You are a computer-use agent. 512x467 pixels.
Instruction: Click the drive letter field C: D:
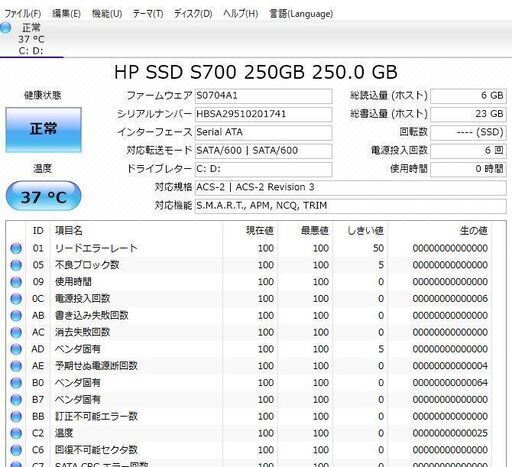pyautogui.click(x=263, y=169)
